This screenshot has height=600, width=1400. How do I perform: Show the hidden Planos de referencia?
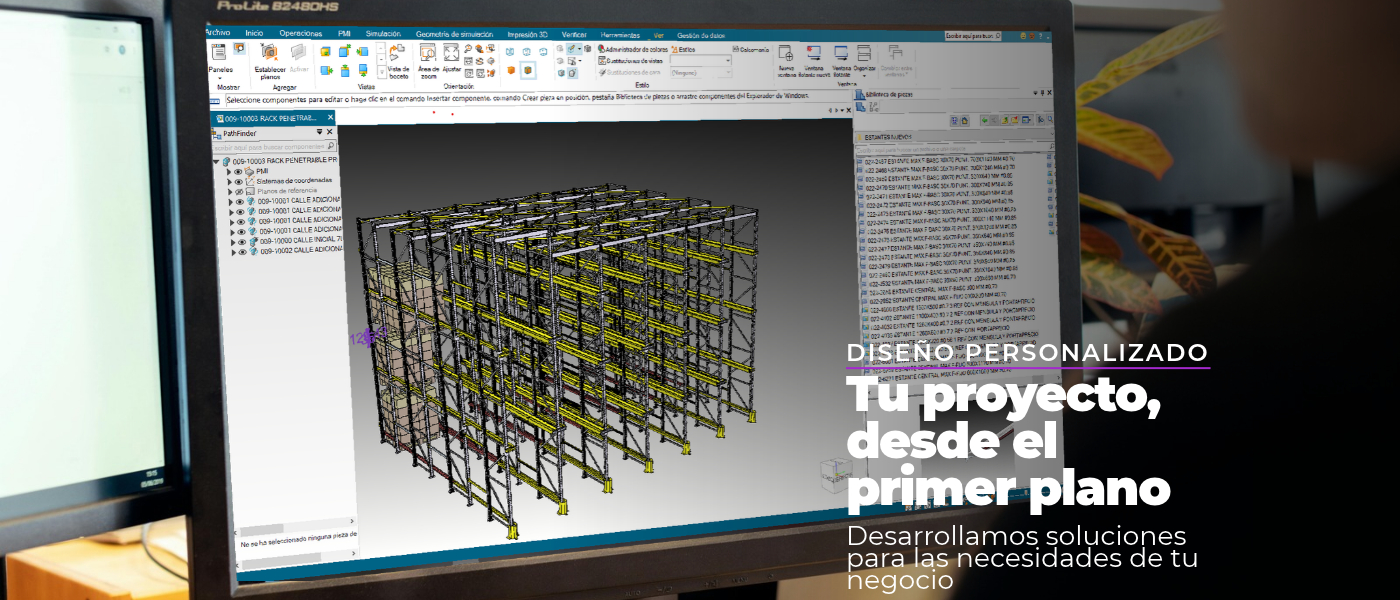(239, 191)
